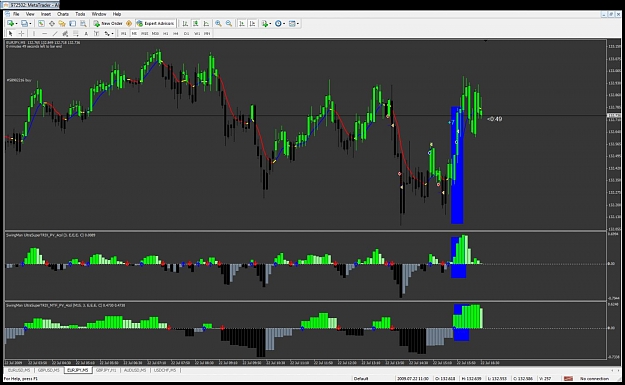Click the Default profile status text
The height and width of the screenshot is (385, 625).
[x=361, y=379]
